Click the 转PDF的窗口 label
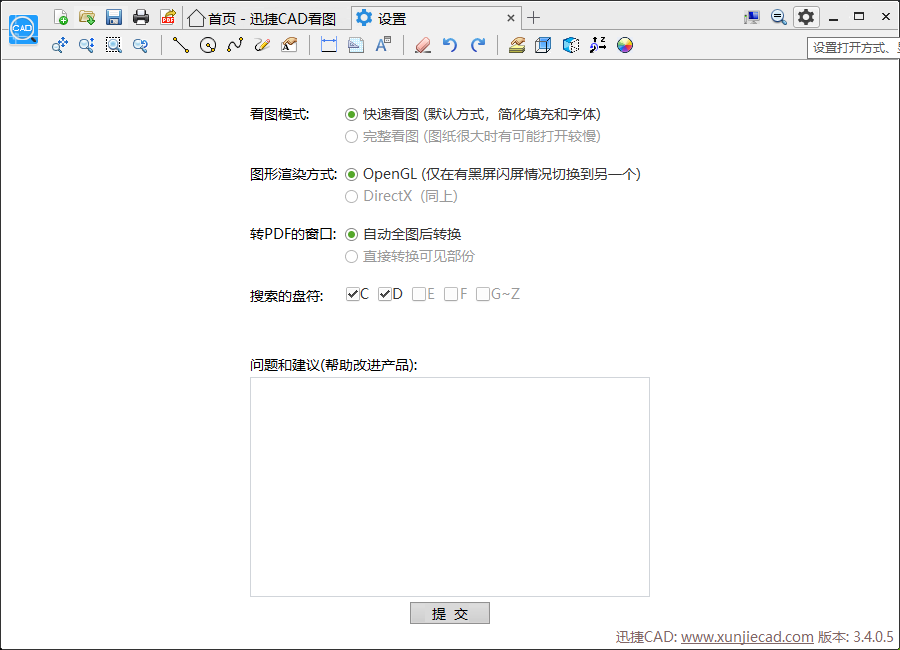 [293, 234]
